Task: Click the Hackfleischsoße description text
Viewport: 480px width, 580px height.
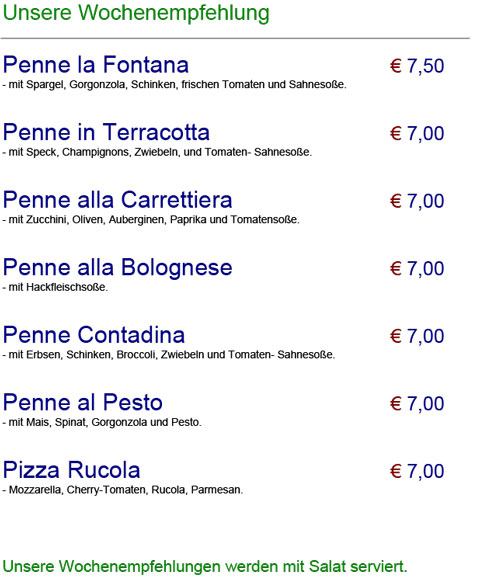Action: 55,287
